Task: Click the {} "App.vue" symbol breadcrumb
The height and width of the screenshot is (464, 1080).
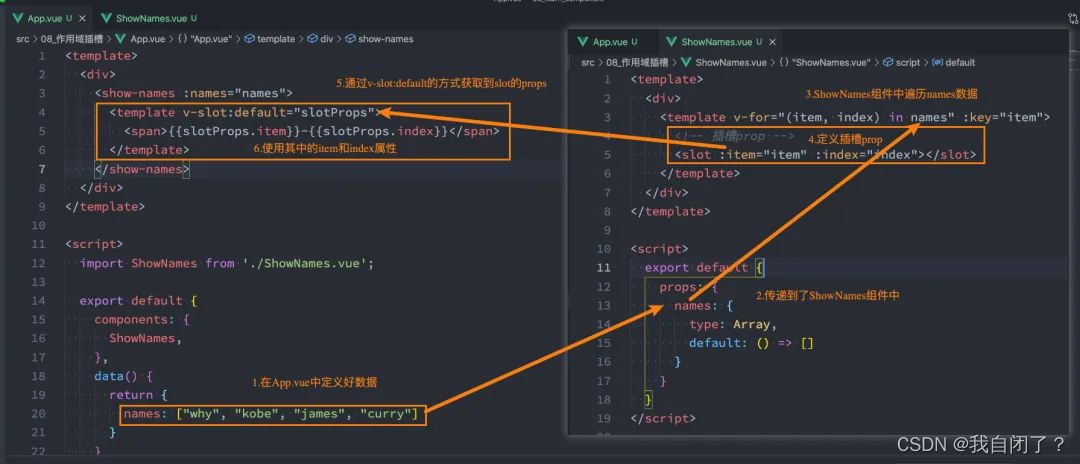Action: click(x=205, y=39)
